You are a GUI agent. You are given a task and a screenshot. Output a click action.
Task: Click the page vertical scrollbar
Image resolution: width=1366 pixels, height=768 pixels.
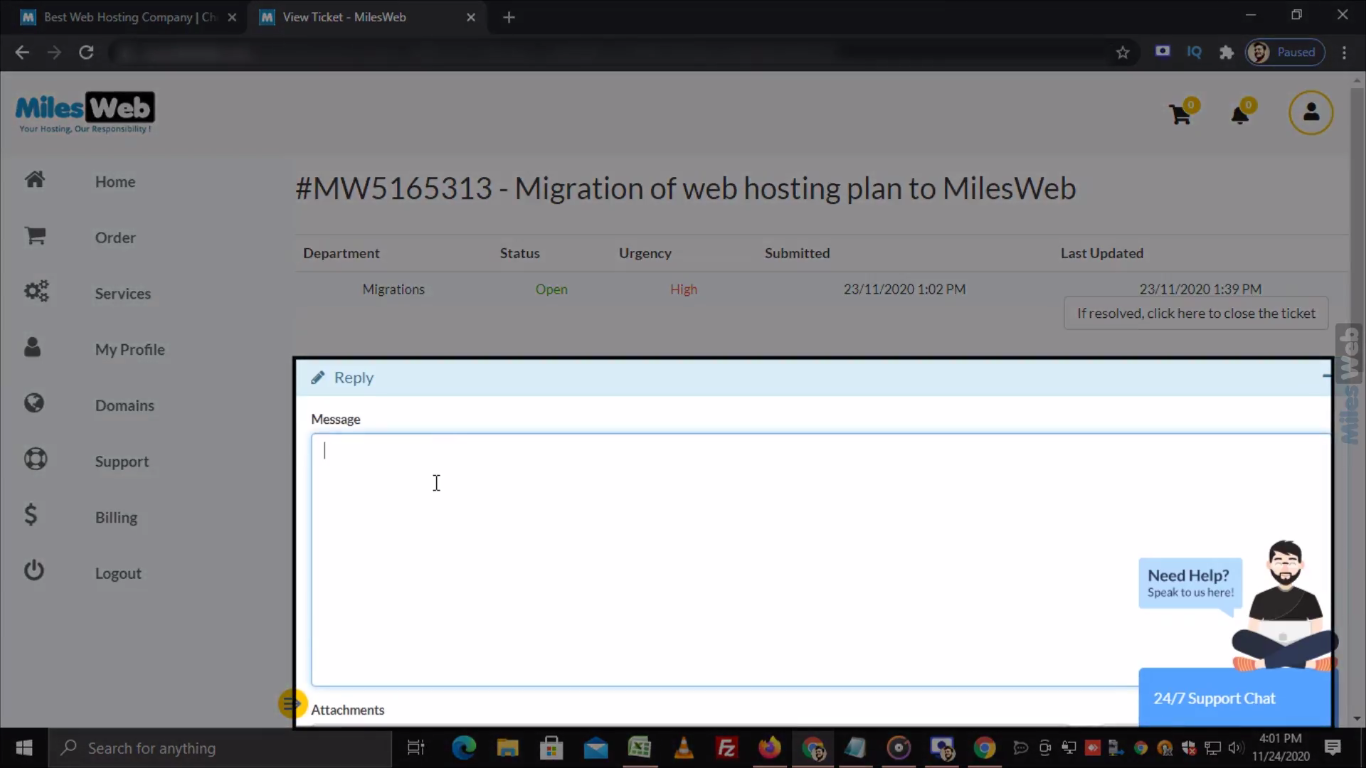[x=1358, y=400]
